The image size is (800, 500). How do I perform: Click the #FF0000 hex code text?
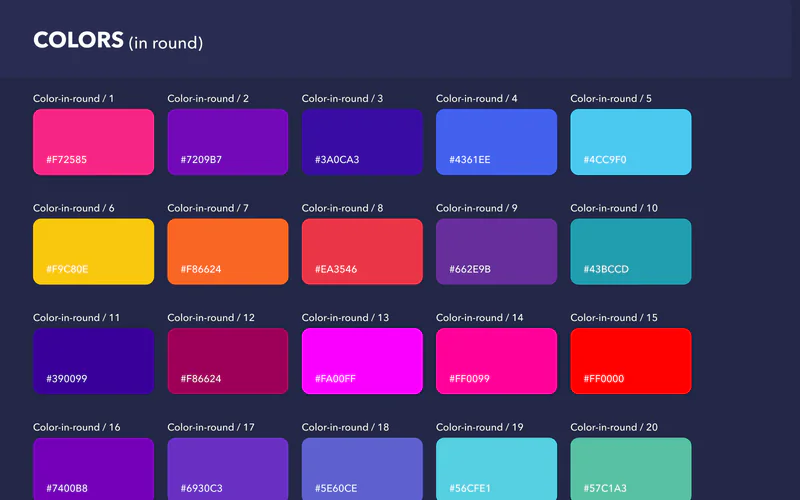pos(604,379)
